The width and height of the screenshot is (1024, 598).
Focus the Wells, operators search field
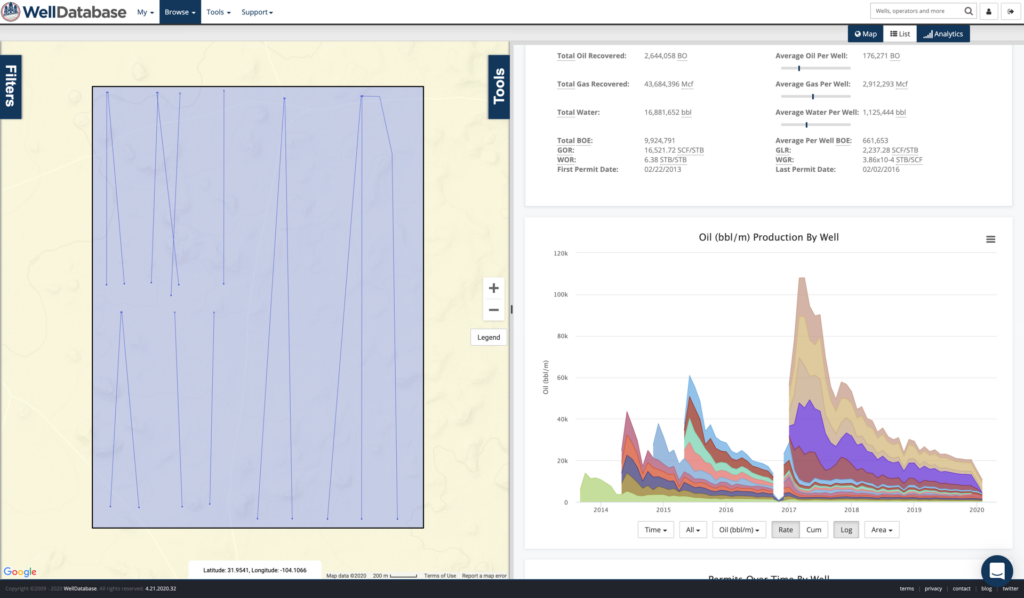click(916, 11)
